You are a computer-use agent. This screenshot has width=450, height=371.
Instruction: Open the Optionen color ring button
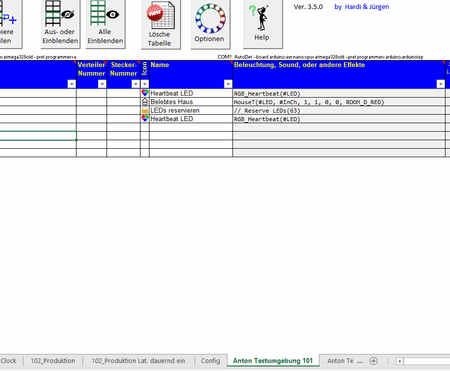(x=210, y=24)
